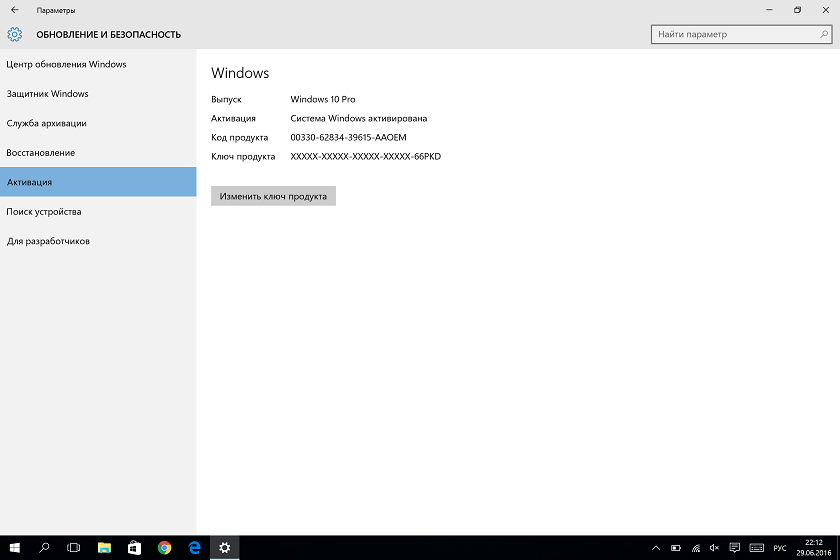Select the Активация section
This screenshot has width=840, height=560.
coord(98,182)
